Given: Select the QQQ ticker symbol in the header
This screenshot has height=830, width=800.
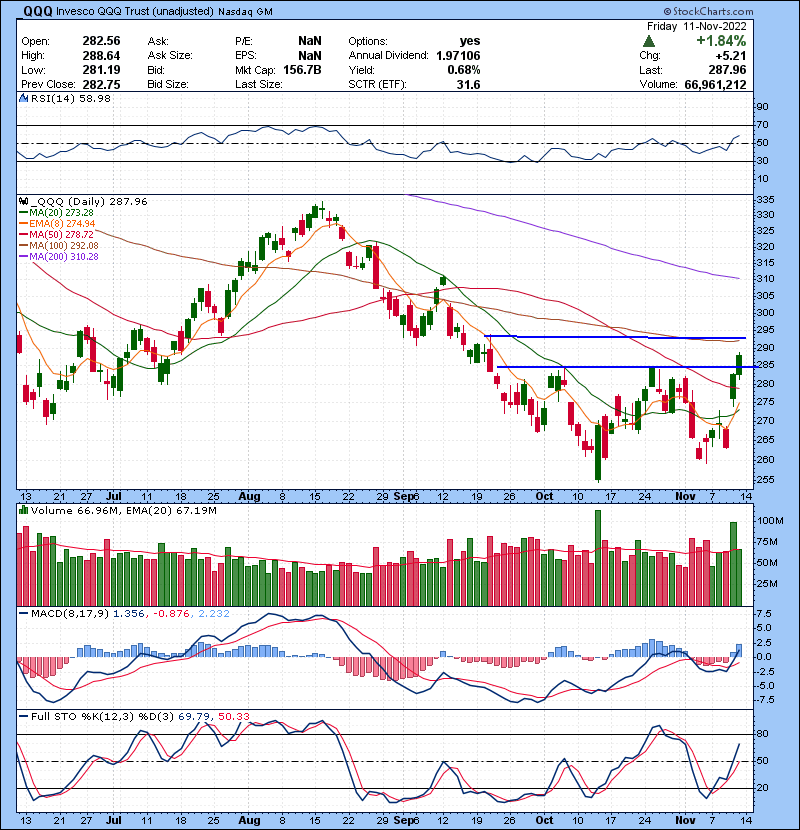Looking at the screenshot, I should pyautogui.click(x=38, y=11).
